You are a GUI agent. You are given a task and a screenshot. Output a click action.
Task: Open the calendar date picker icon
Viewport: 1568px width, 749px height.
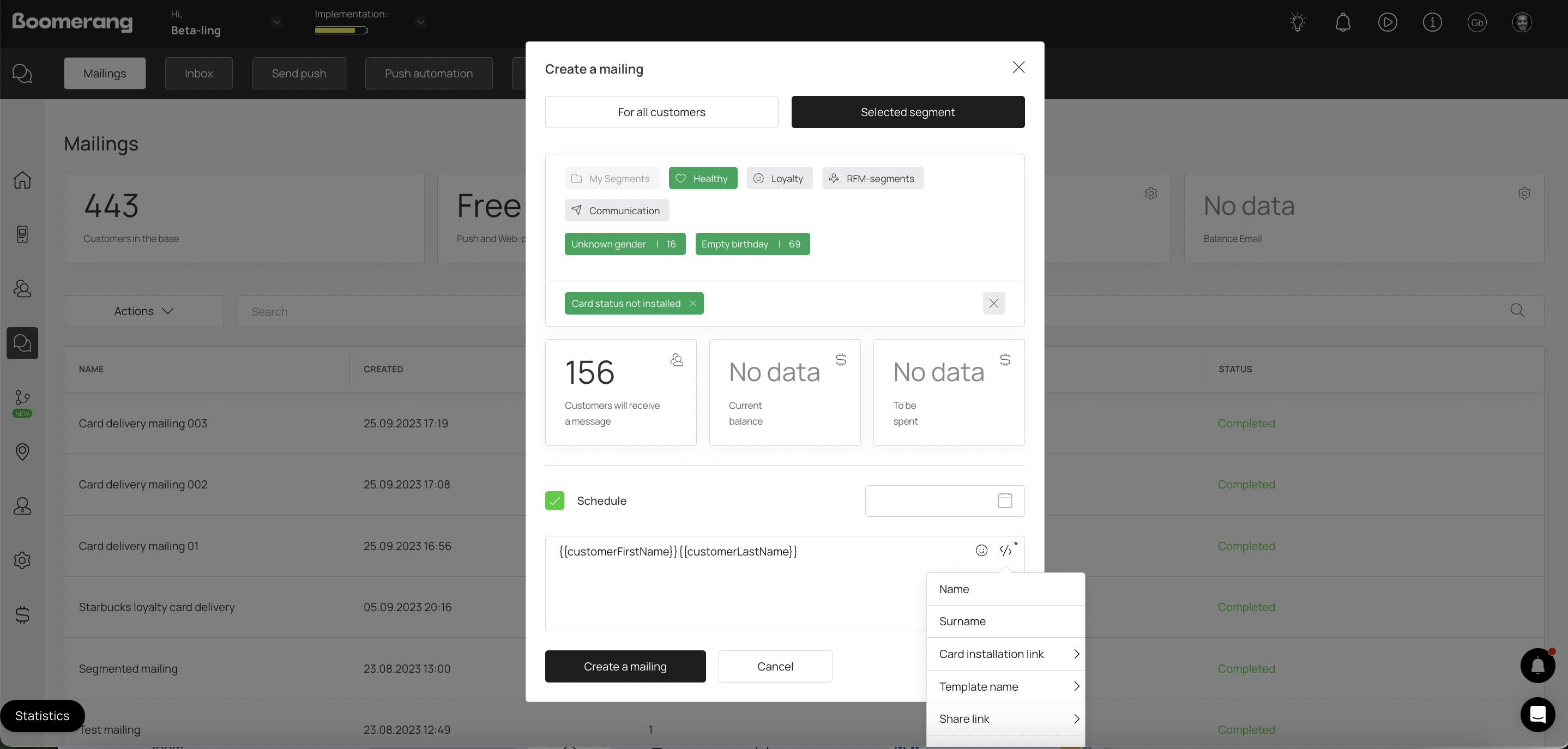[x=1005, y=501]
